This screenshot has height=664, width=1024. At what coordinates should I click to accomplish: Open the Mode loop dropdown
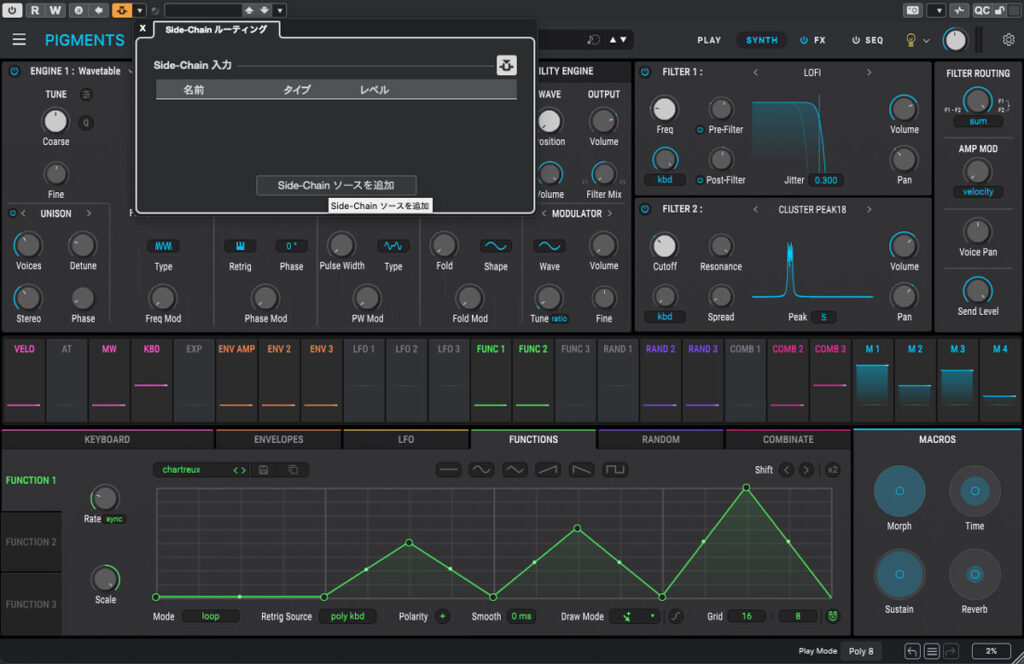click(x=210, y=616)
